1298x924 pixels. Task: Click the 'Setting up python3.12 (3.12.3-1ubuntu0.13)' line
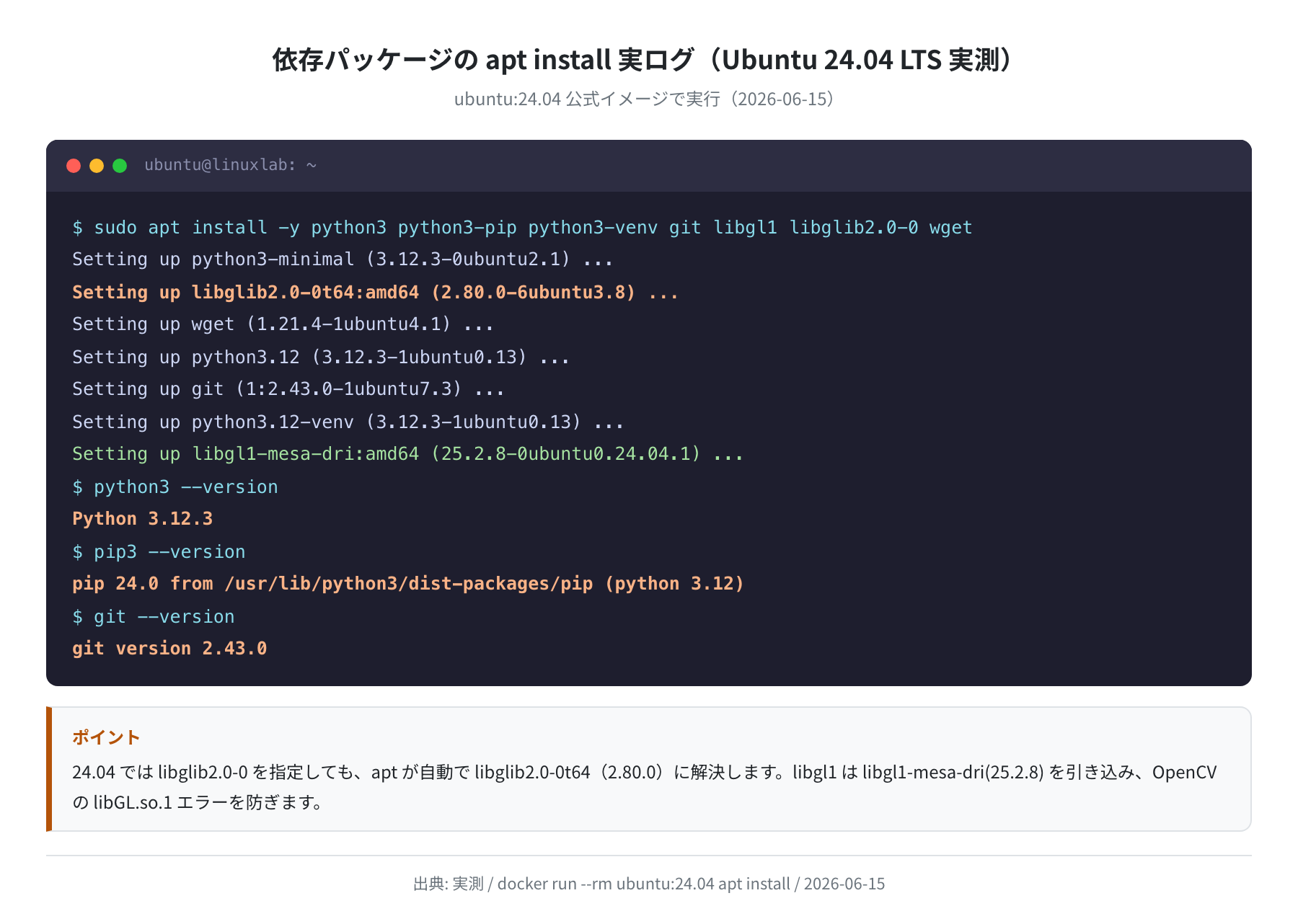pyautogui.click(x=321, y=357)
